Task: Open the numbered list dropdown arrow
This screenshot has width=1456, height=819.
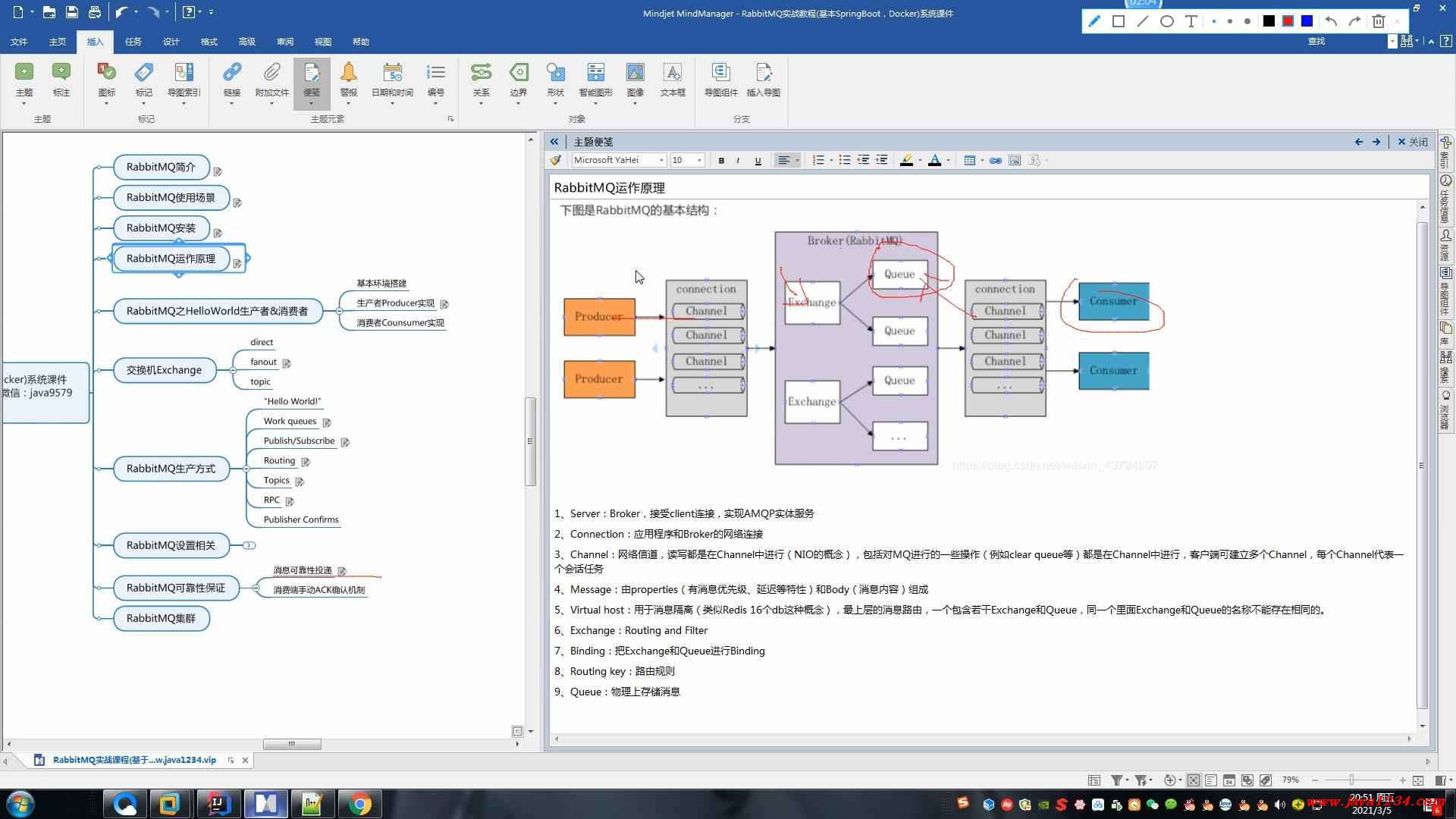Action: pyautogui.click(x=831, y=160)
